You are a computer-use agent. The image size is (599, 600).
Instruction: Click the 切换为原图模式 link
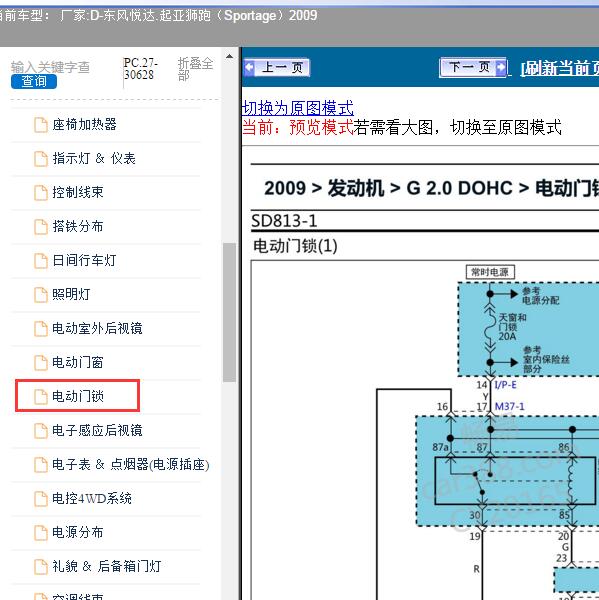(x=298, y=108)
